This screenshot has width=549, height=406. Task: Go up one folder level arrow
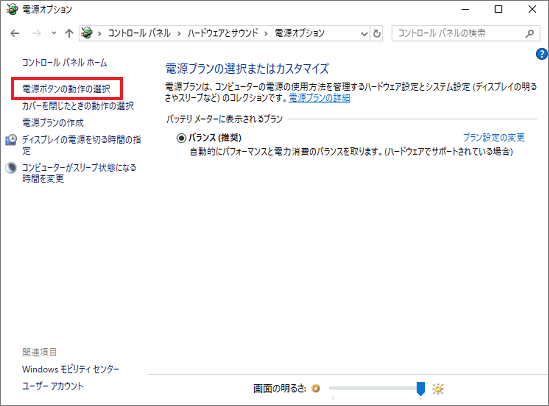[69, 34]
